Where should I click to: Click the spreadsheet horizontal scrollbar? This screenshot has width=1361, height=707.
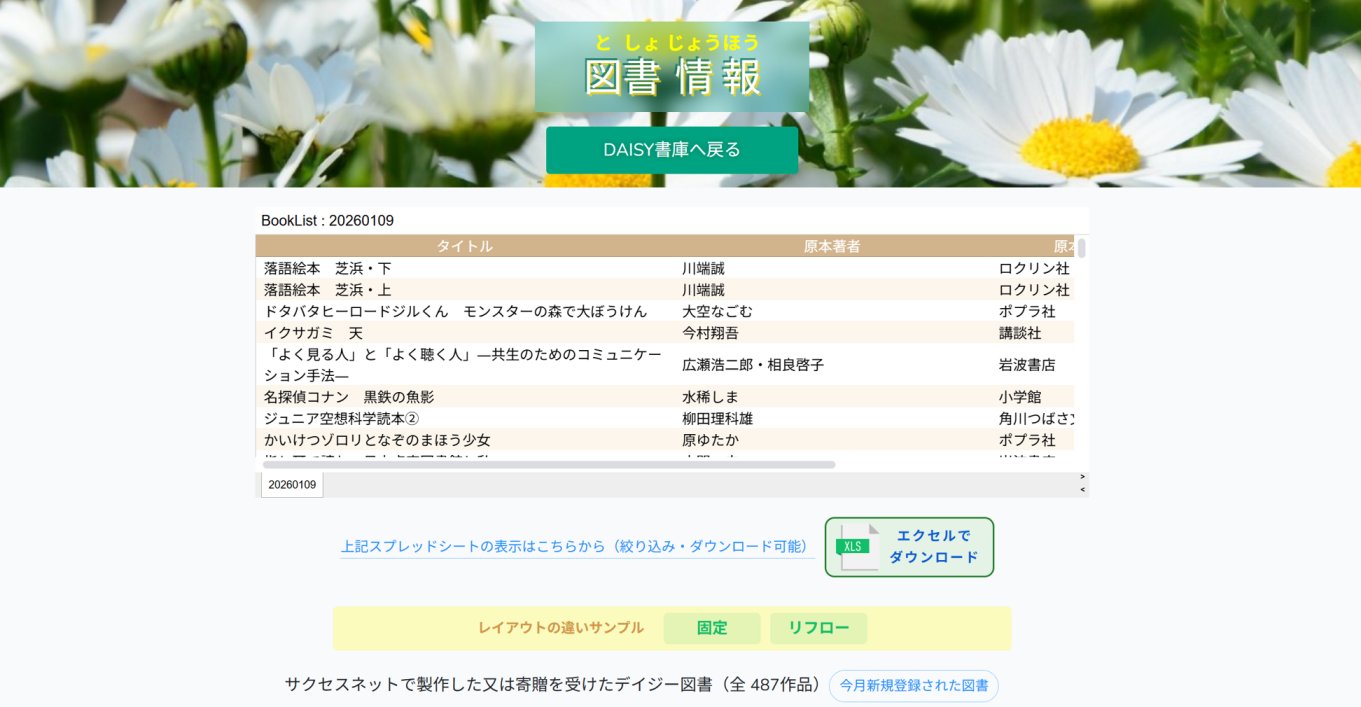coord(548,465)
